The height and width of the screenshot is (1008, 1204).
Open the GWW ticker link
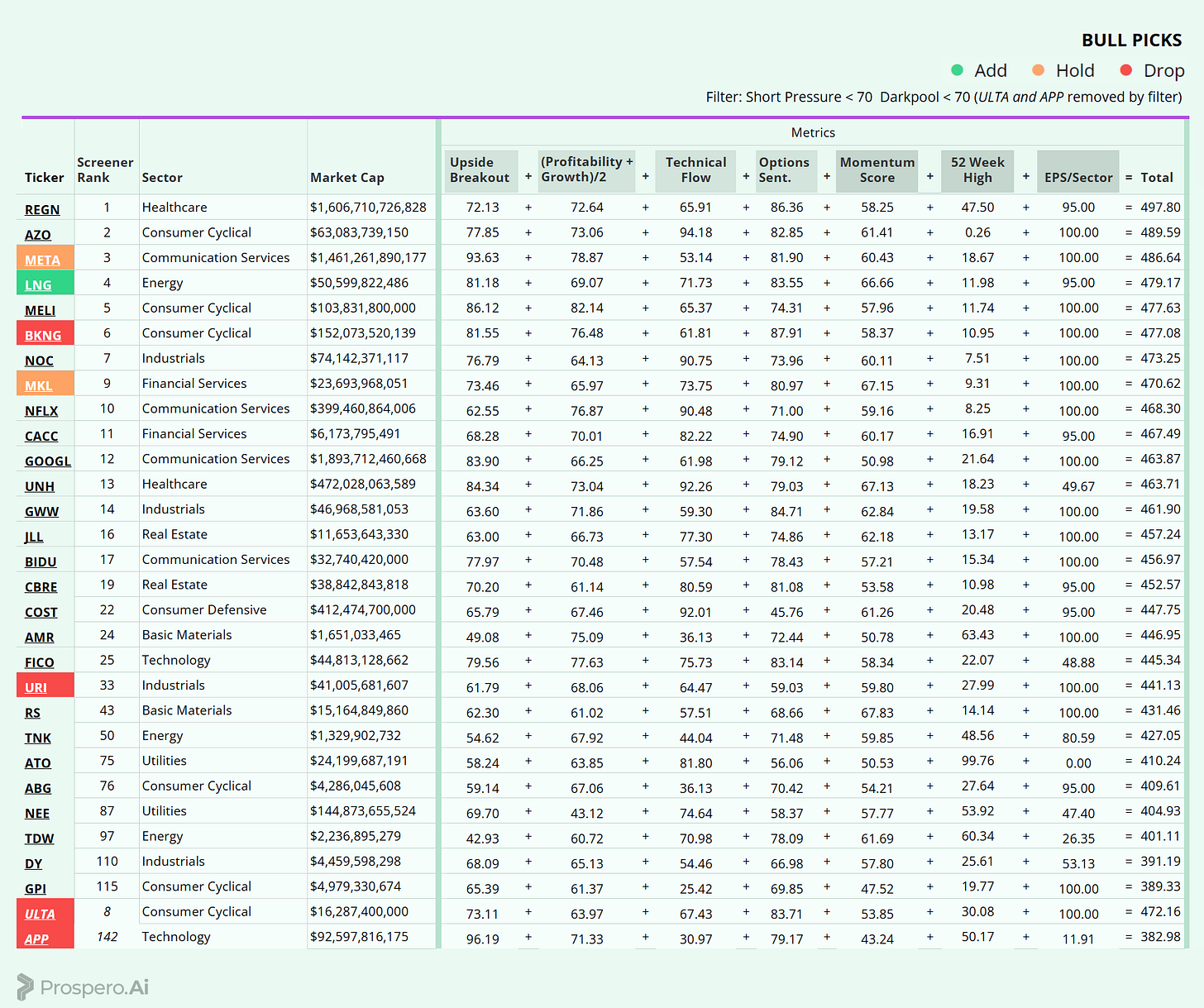point(41,511)
